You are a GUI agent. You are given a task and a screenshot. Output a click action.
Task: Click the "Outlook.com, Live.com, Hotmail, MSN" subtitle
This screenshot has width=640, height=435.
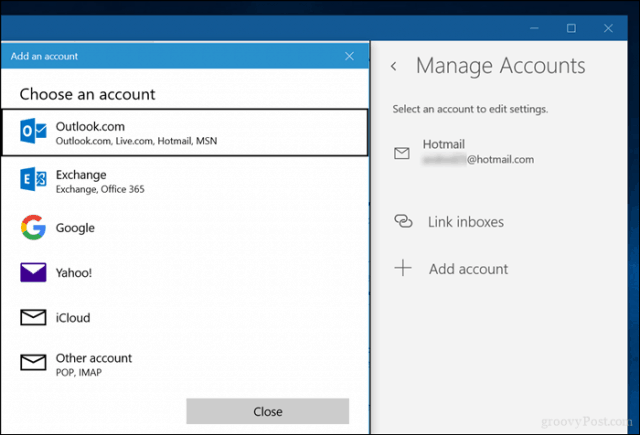[136, 141]
